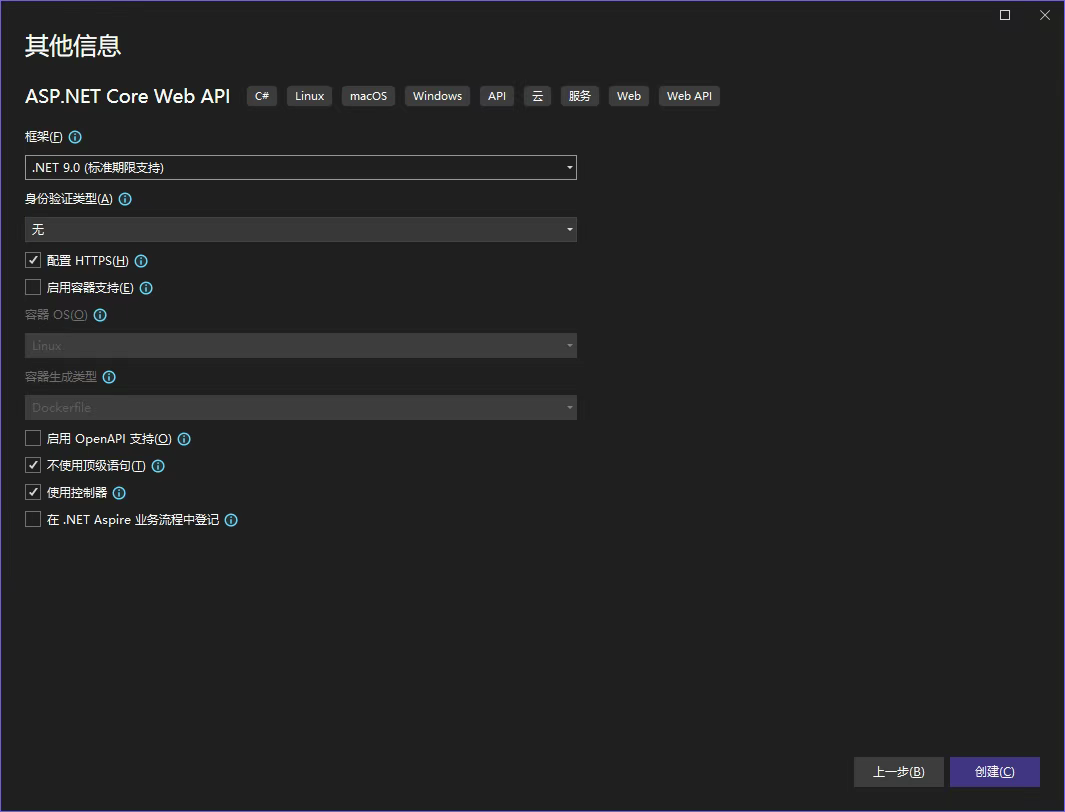
Task: Click the 身份验证类型(A) label
Action: click(69, 199)
